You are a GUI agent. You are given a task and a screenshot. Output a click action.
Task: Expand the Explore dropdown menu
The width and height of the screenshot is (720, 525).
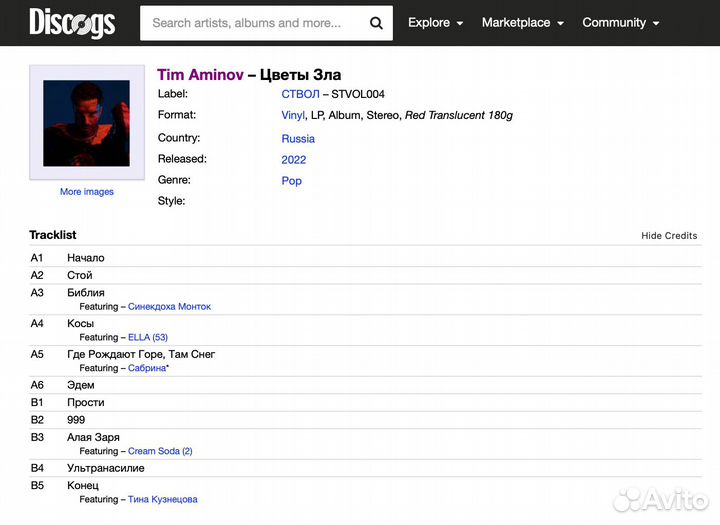435,23
